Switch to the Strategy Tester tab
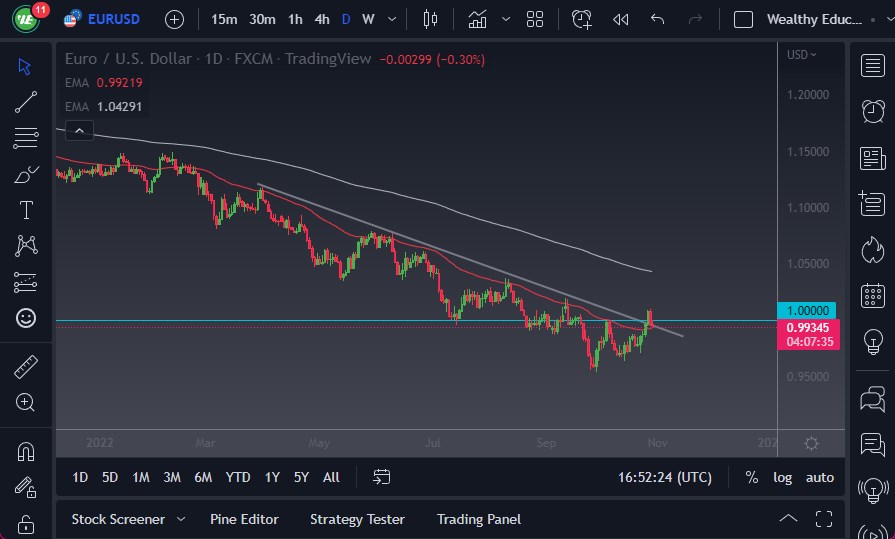This screenshot has height=539, width=895. click(x=357, y=519)
